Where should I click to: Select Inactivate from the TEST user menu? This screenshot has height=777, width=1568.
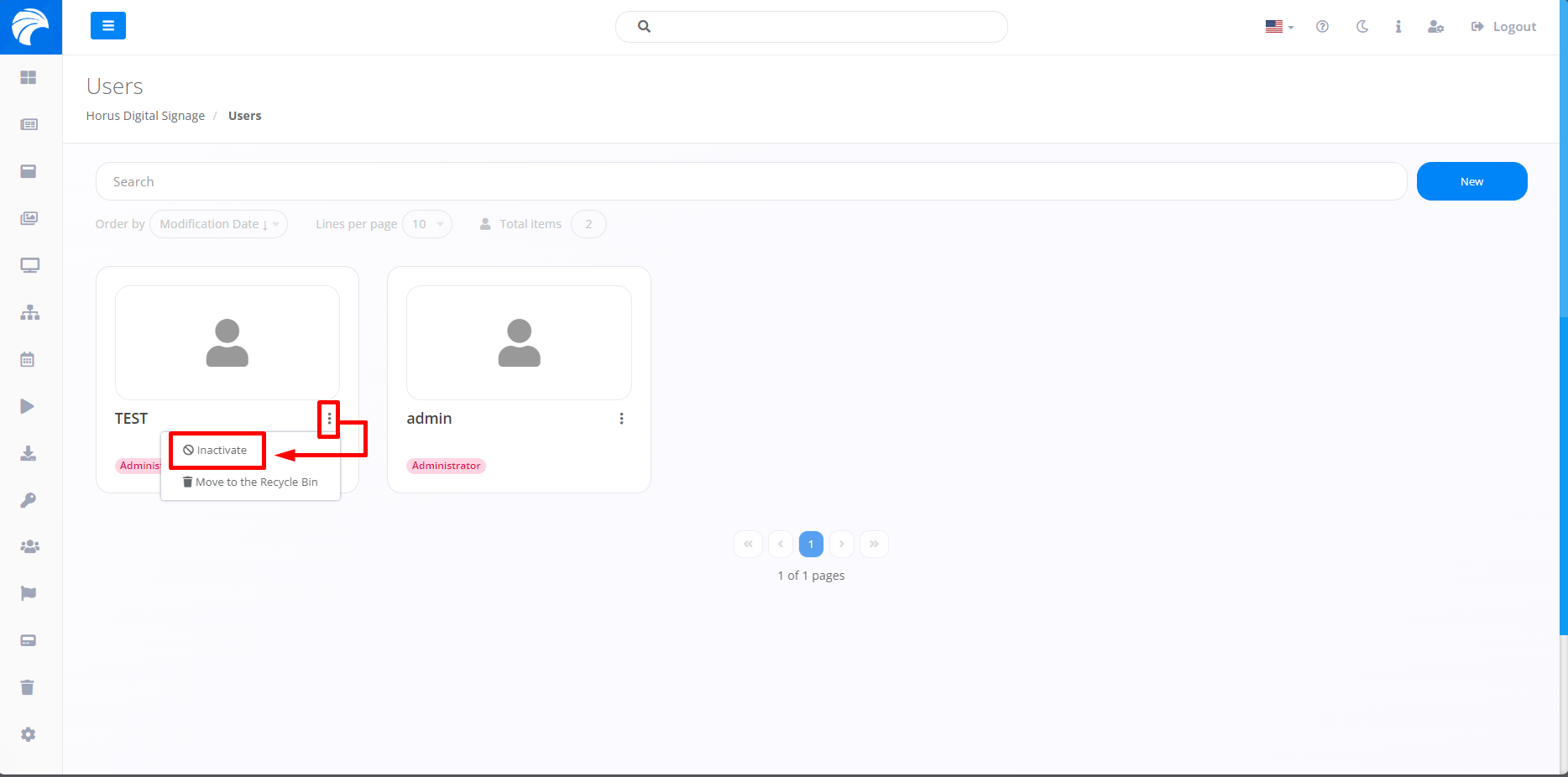point(217,450)
